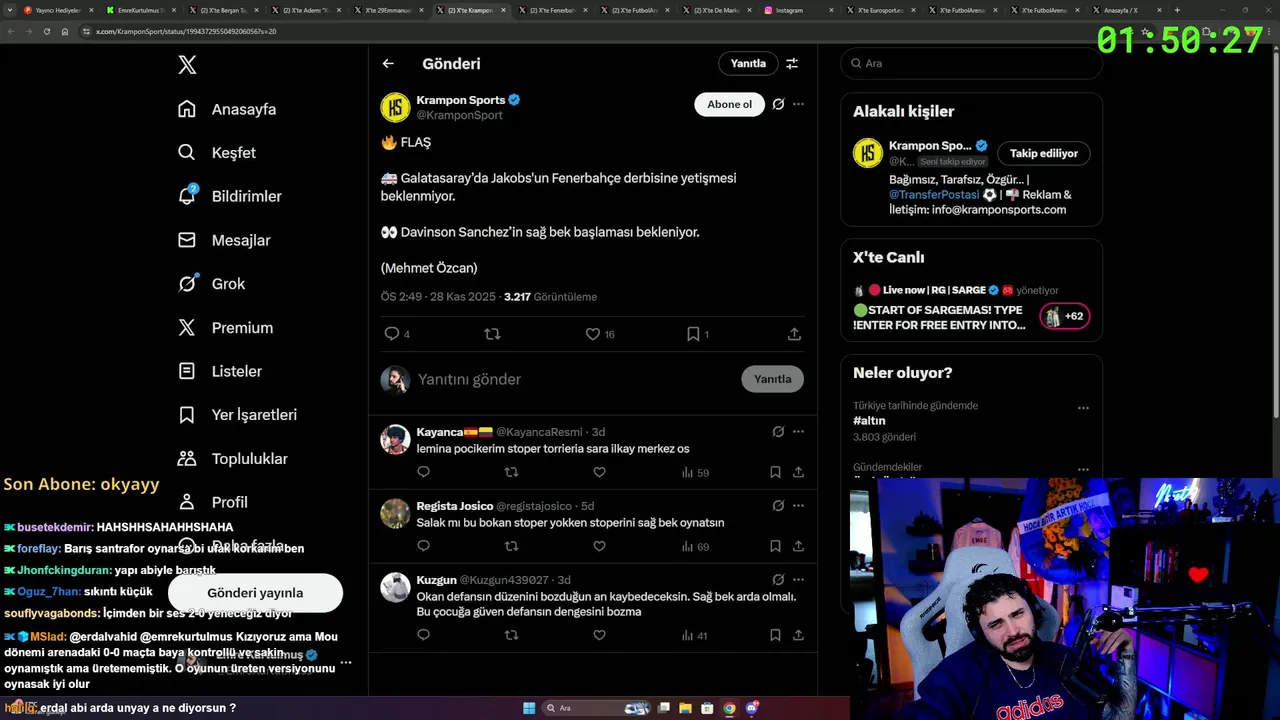
Task: Repost Kayanca's reply
Action: (x=511, y=472)
